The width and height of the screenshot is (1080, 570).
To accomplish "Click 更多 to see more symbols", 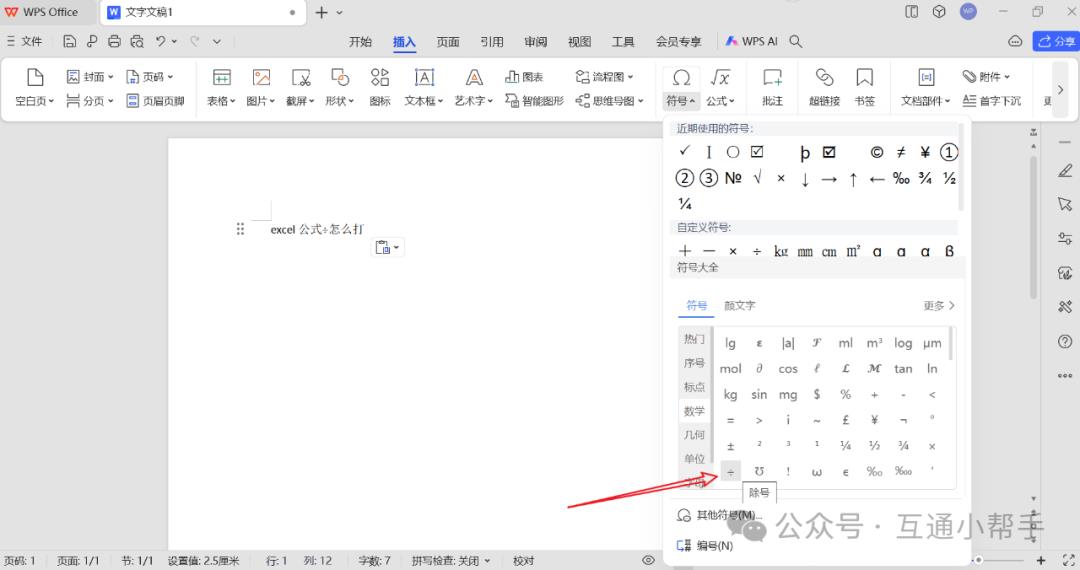I will 939,306.
